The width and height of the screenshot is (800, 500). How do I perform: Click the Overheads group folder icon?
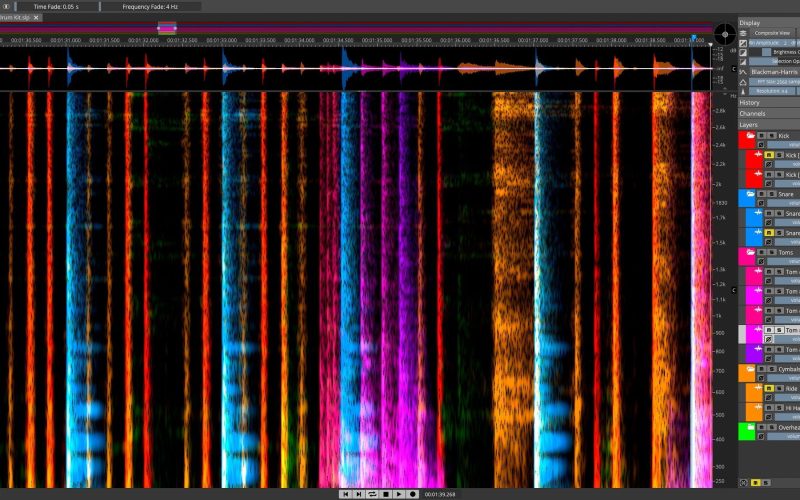point(750,427)
